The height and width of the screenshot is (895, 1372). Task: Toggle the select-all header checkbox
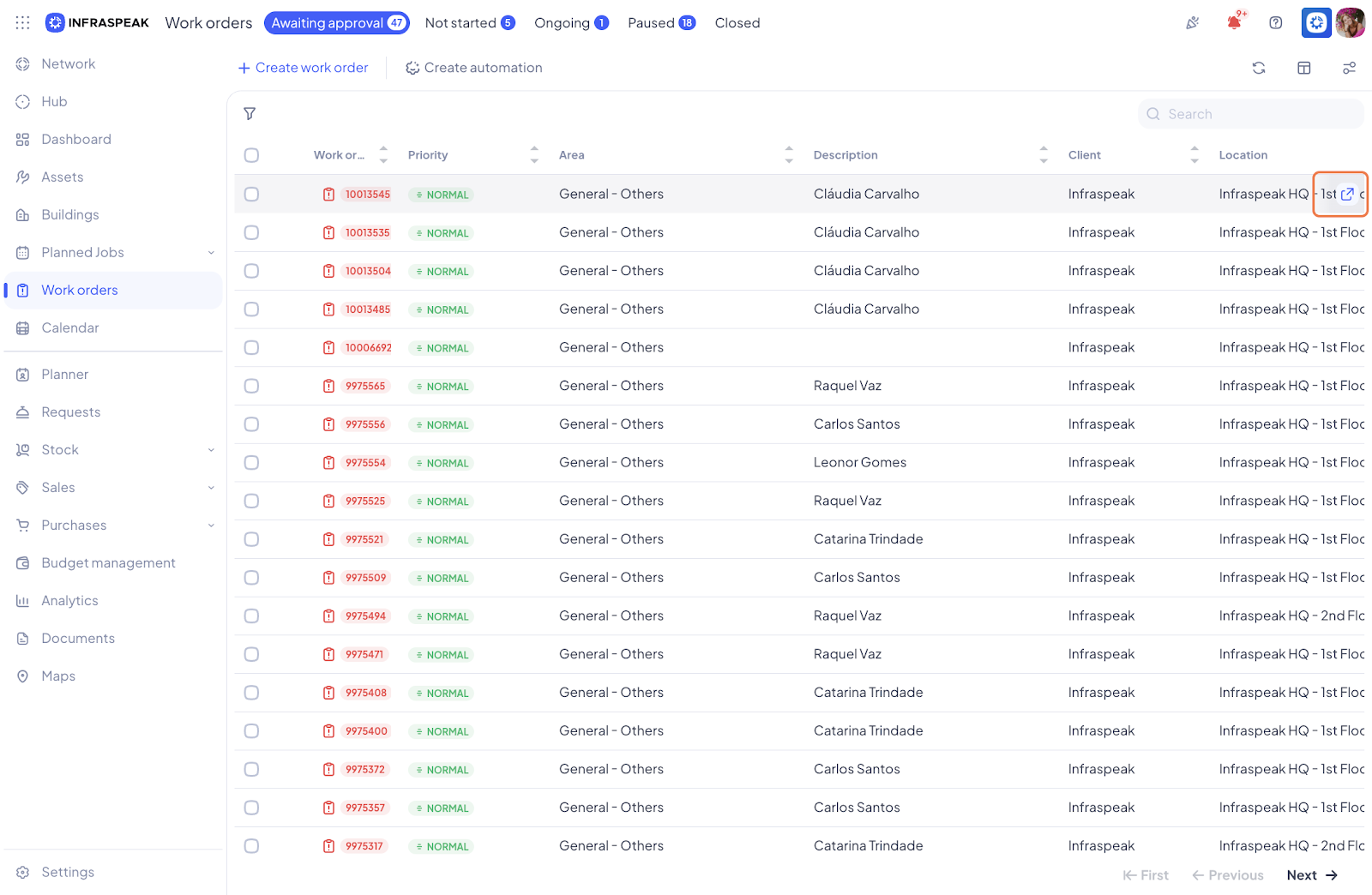click(251, 155)
